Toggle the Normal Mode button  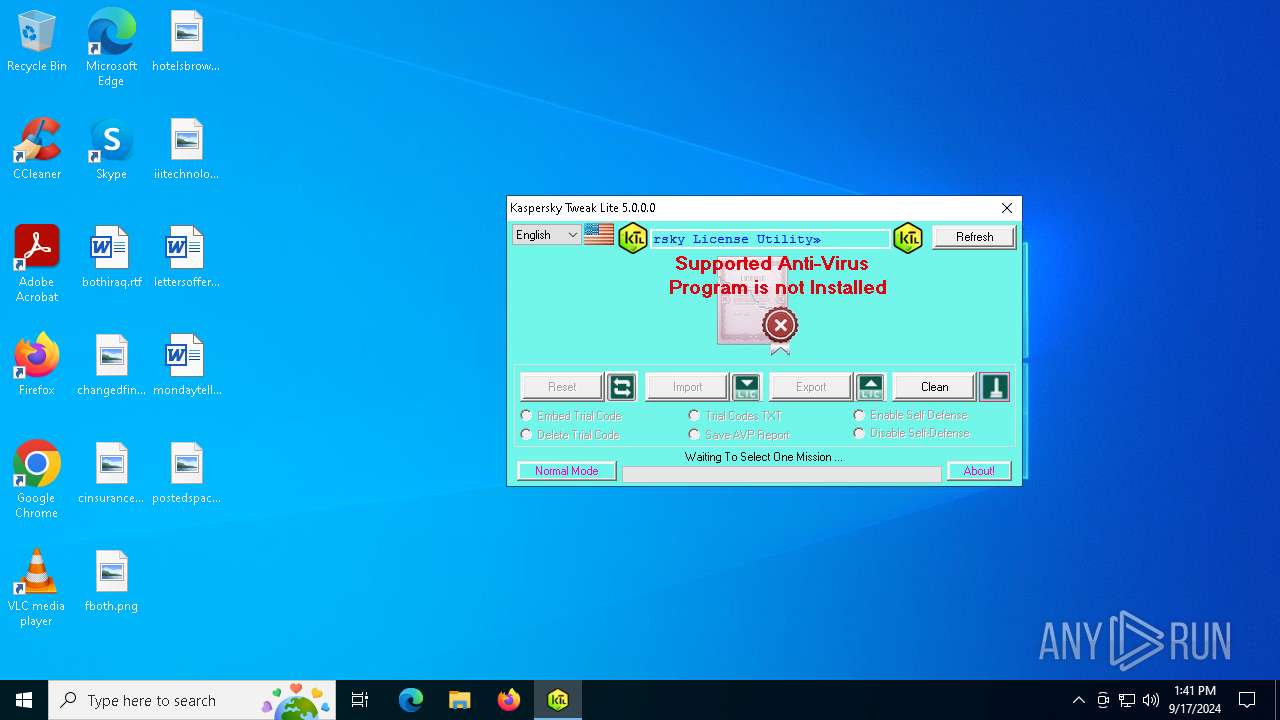coord(566,471)
